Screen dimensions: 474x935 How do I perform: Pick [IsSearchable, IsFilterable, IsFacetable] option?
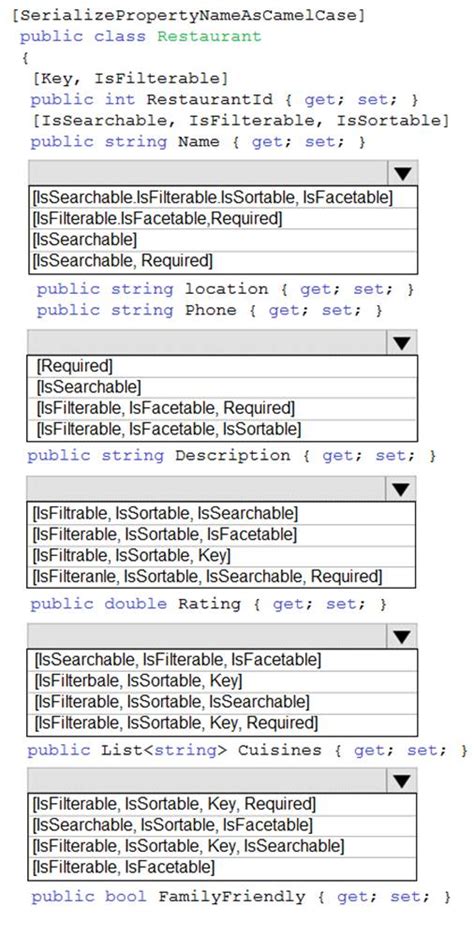pos(222,660)
